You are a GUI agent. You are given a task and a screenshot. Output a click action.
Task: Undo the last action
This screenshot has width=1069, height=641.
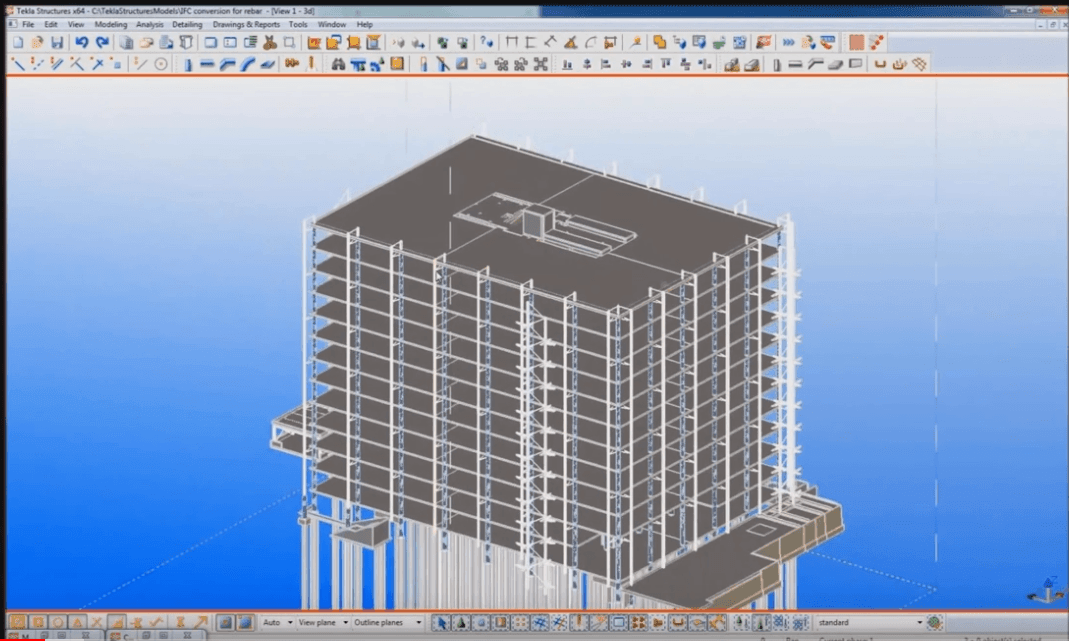click(82, 42)
